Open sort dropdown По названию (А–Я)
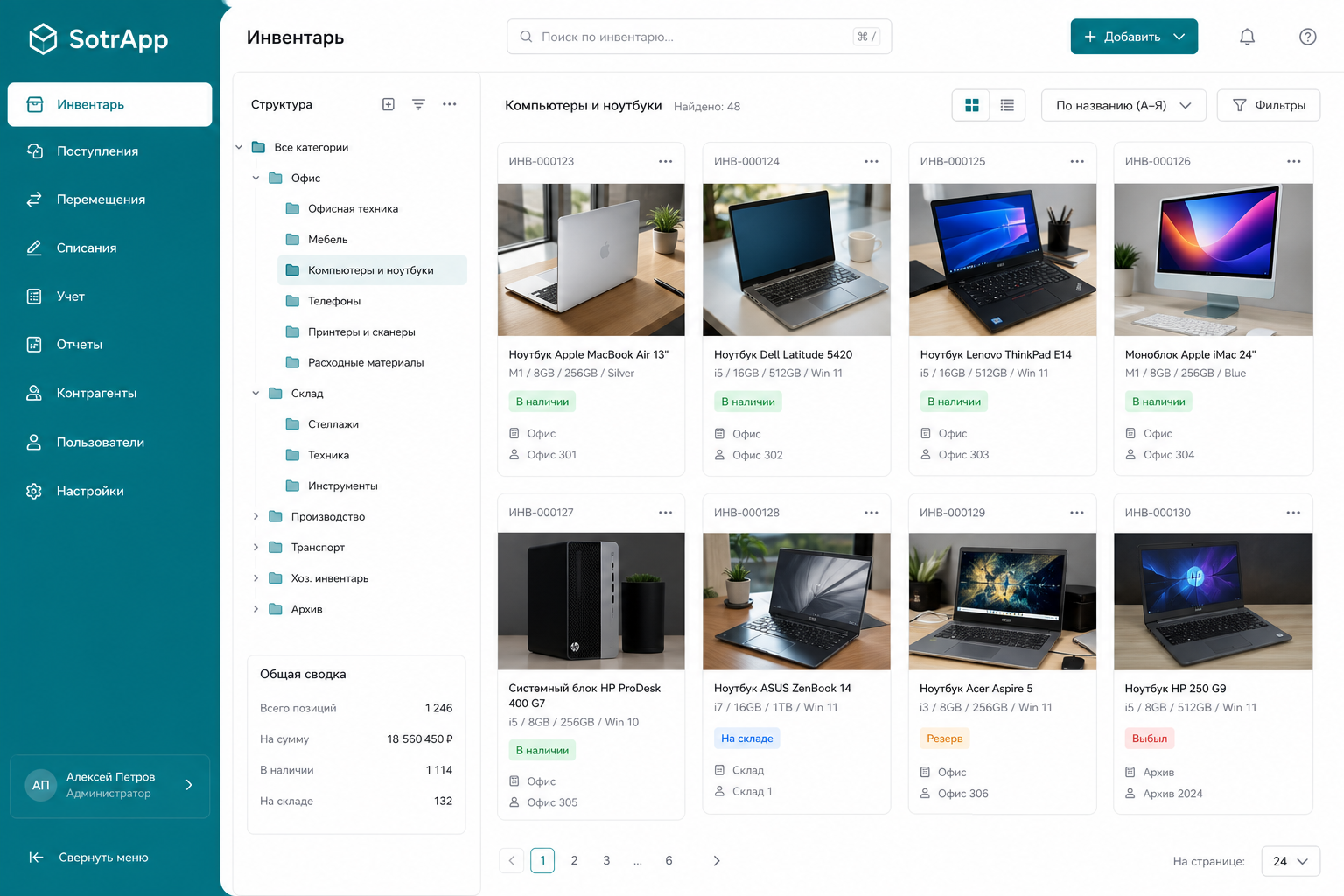The width and height of the screenshot is (1344, 896). (1123, 105)
